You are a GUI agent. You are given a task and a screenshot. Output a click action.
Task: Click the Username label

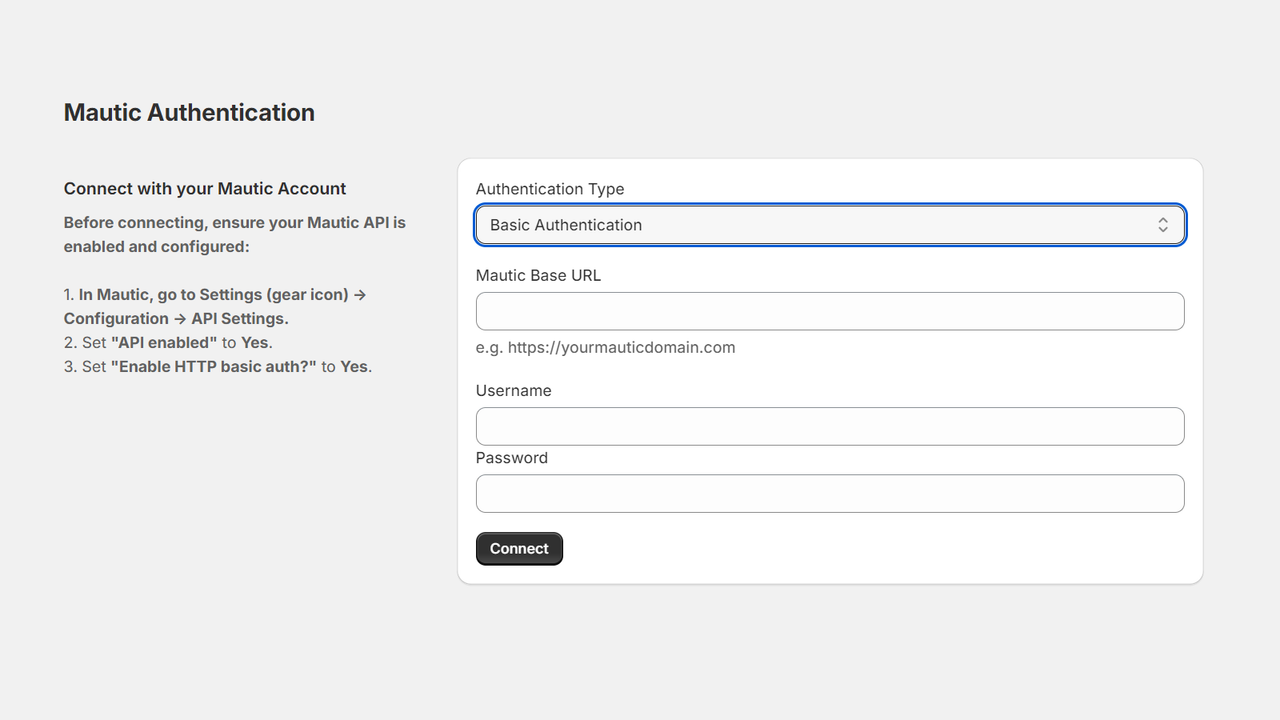[513, 390]
